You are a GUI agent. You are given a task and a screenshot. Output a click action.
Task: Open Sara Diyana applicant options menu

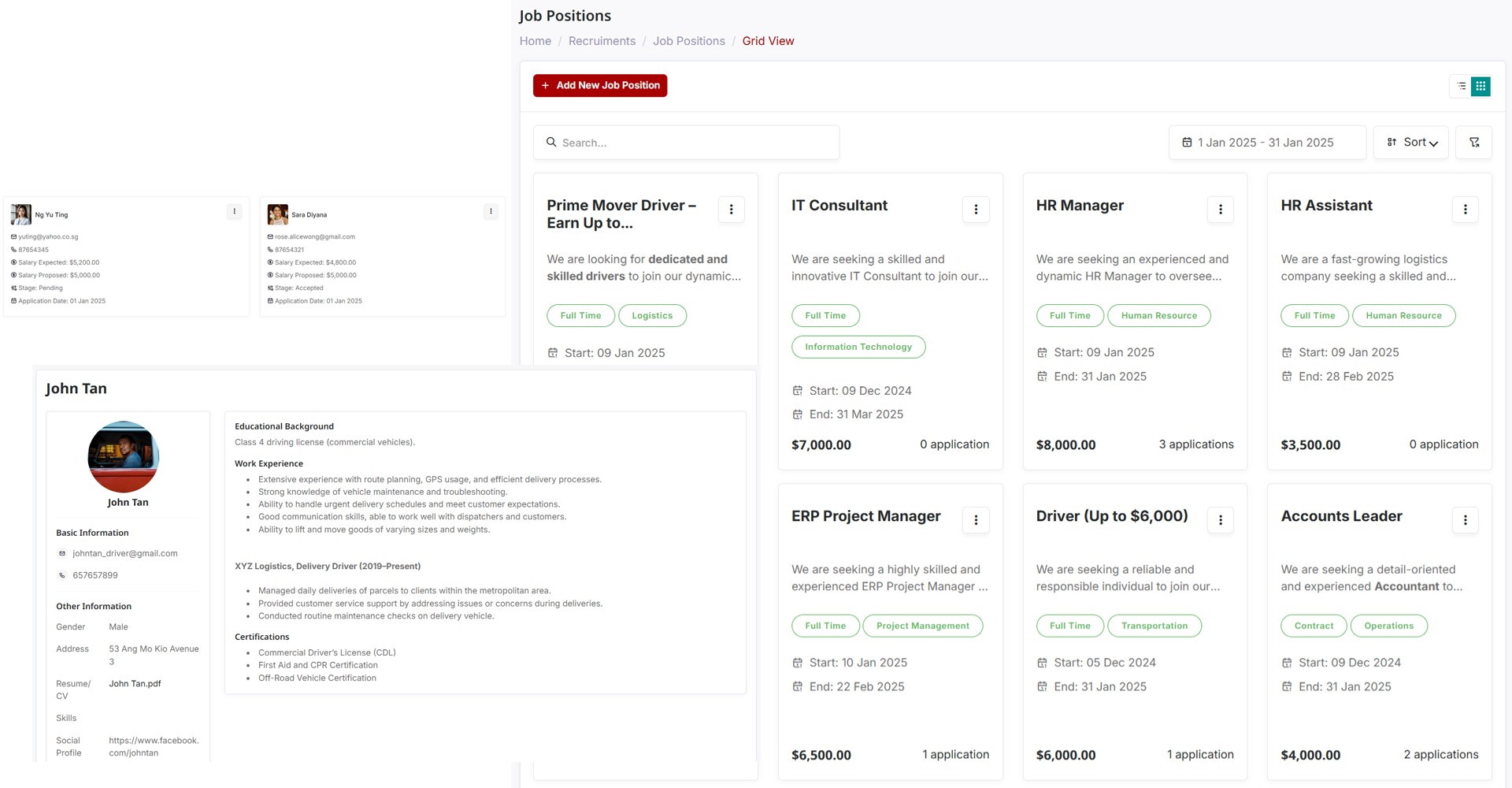pyautogui.click(x=491, y=211)
